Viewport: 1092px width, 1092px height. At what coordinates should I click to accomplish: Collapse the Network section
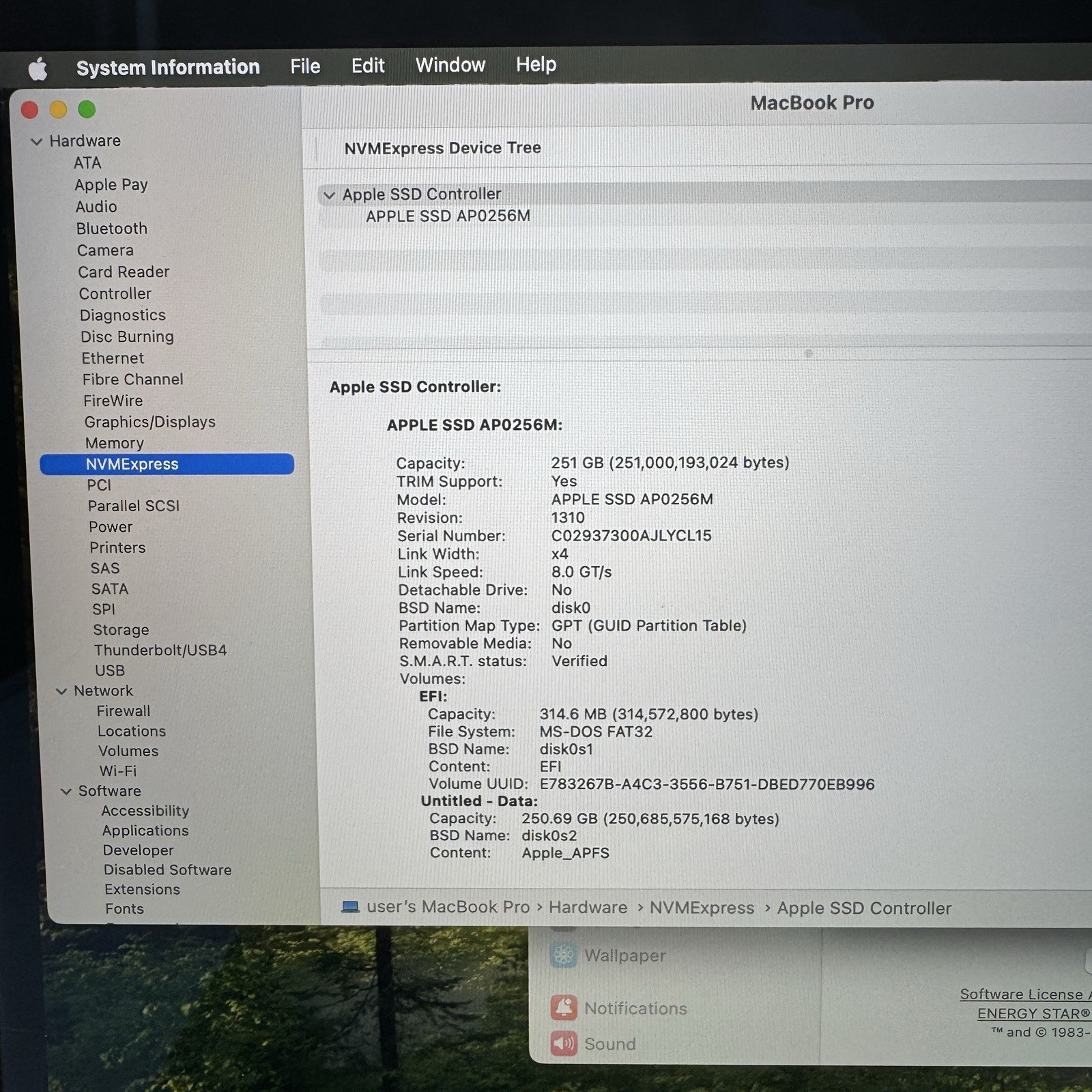click(61, 691)
